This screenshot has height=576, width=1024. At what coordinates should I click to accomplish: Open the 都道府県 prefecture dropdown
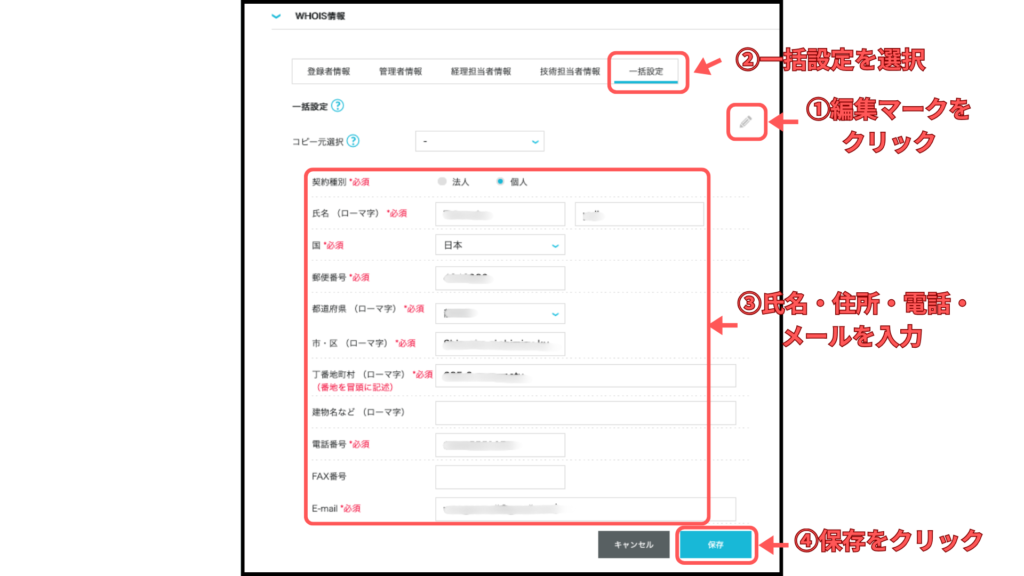(500, 314)
